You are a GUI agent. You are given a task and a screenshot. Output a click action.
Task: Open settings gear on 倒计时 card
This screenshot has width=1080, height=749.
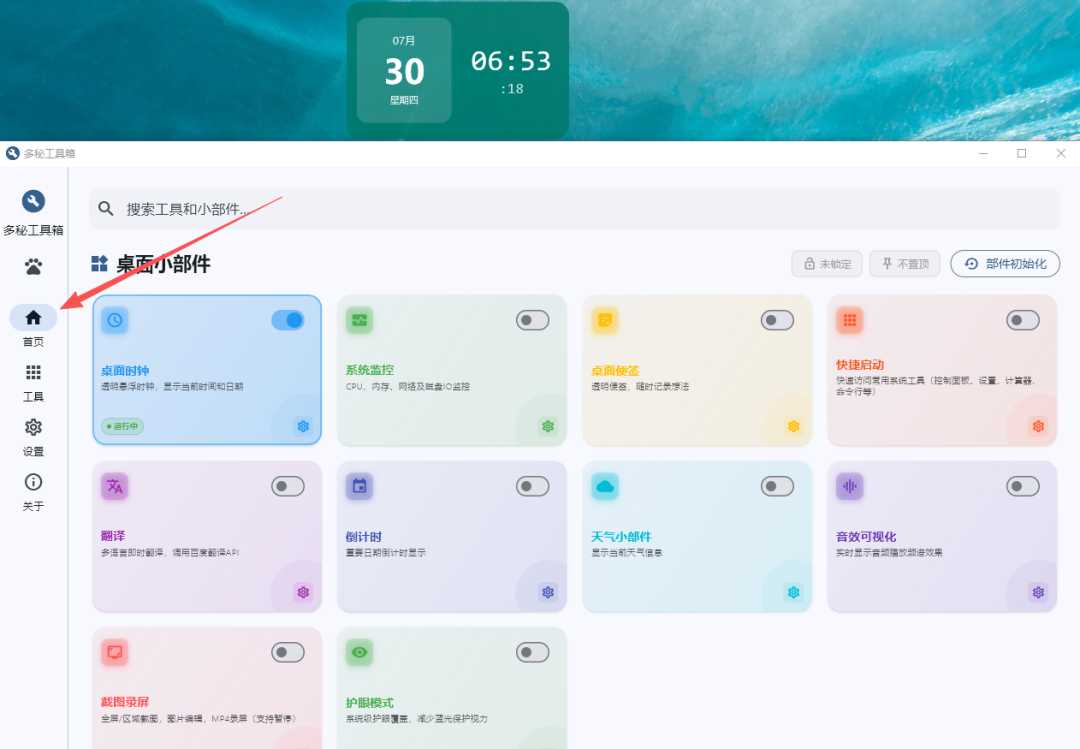click(548, 592)
